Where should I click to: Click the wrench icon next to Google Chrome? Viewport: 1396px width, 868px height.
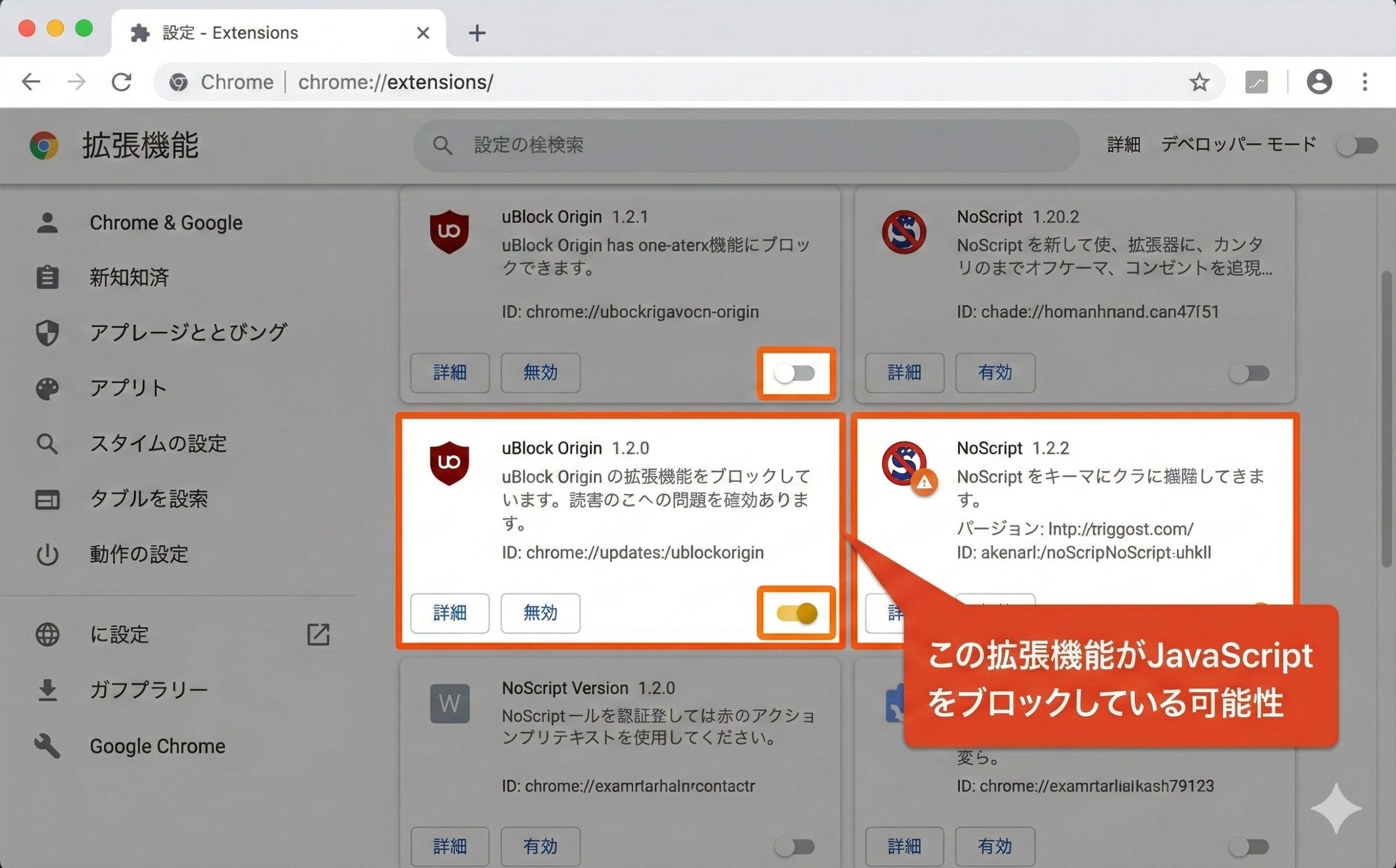click(x=48, y=746)
